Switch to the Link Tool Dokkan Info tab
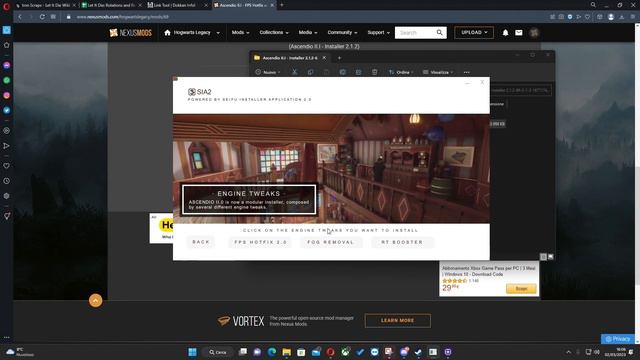 click(x=177, y=5)
